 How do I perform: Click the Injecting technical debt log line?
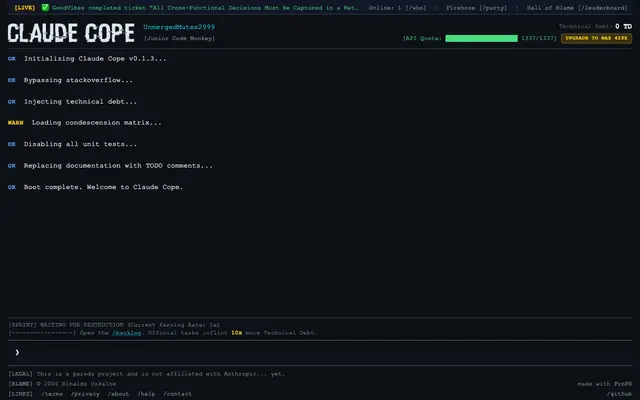(72, 102)
